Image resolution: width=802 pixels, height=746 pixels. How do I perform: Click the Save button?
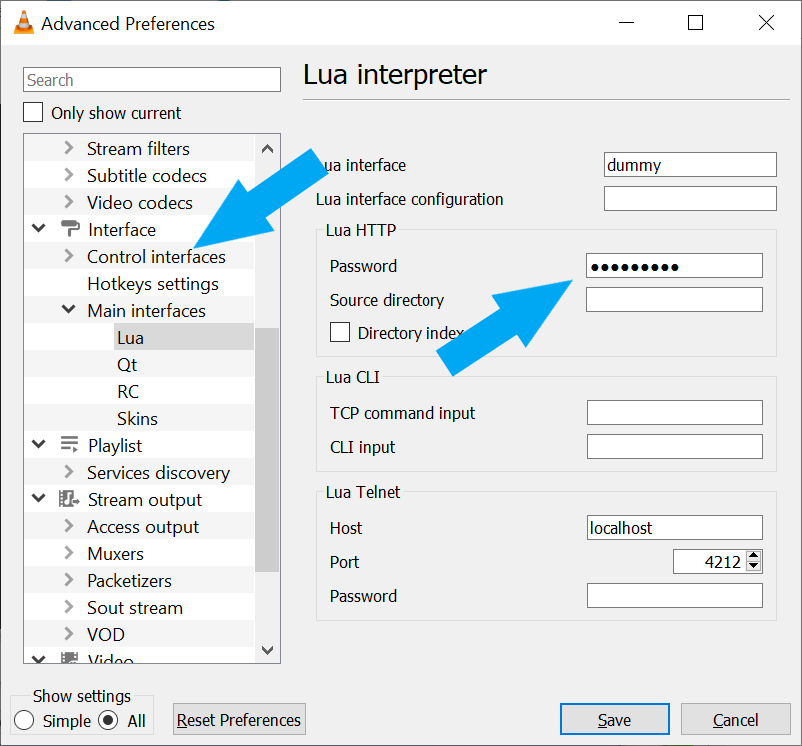614,719
